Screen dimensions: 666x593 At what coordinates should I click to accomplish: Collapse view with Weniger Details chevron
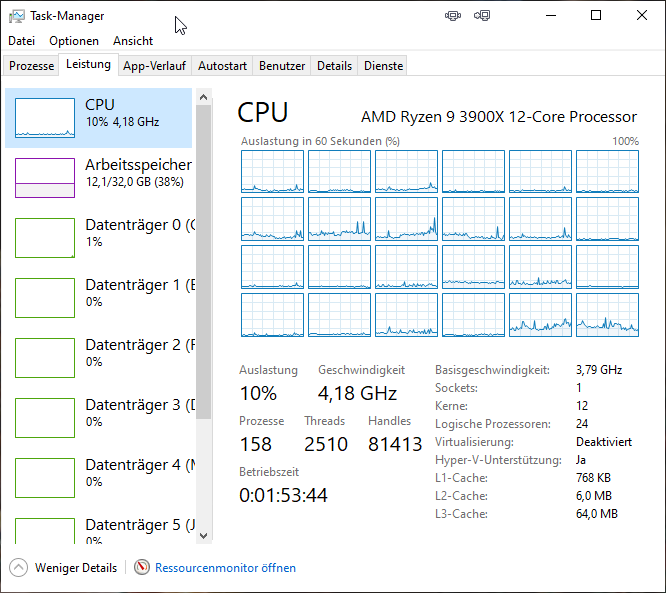click(x=19, y=568)
